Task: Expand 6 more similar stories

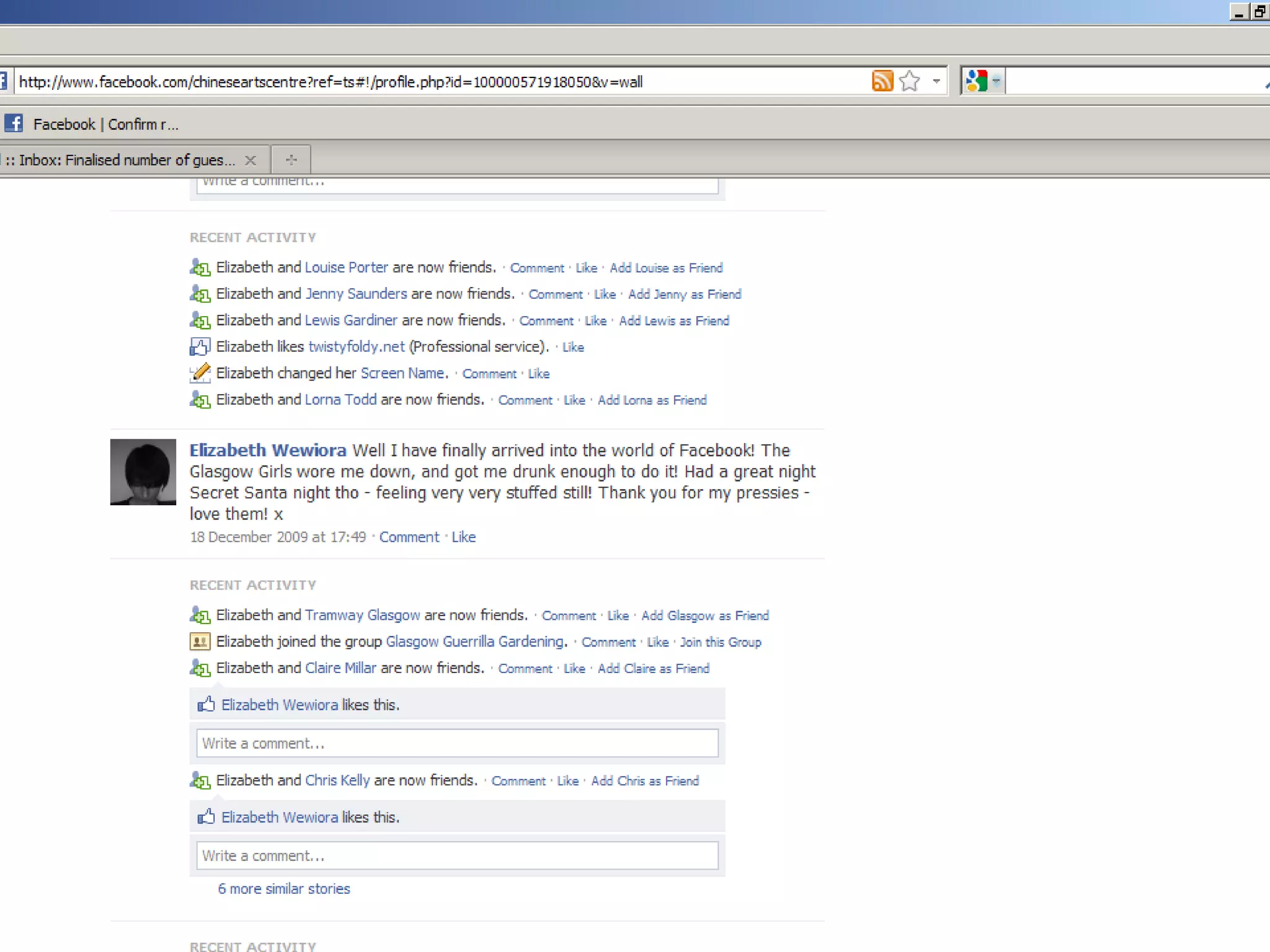Action: [284, 889]
